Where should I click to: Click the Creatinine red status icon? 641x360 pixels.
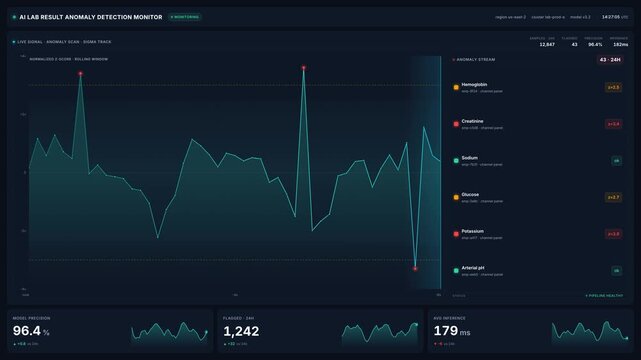point(456,124)
